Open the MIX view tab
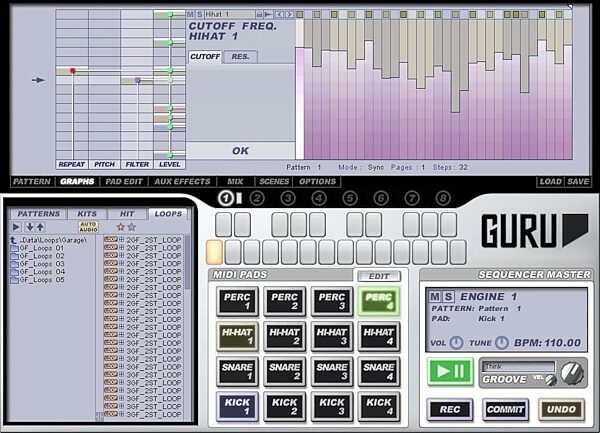Image resolution: width=600 pixels, height=433 pixels. [x=235, y=182]
